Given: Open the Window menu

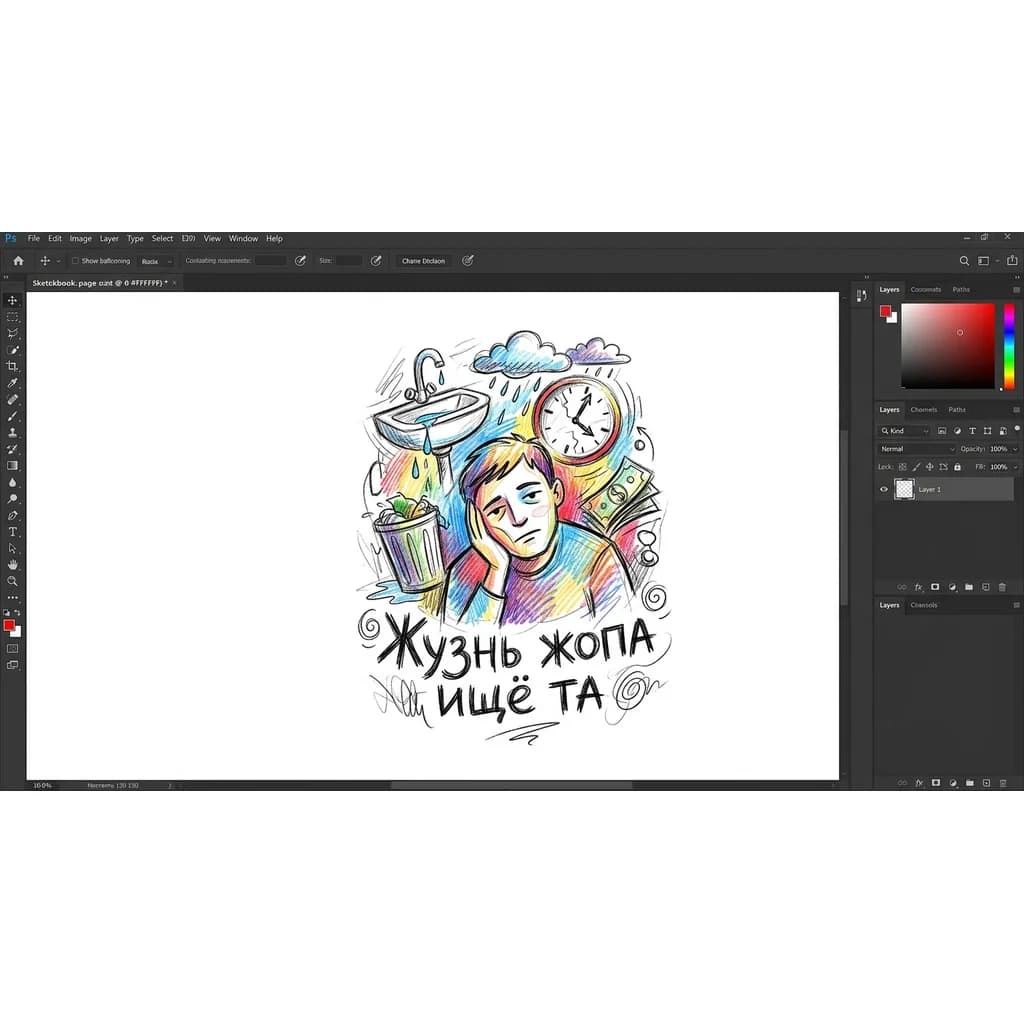Looking at the screenshot, I should pyautogui.click(x=243, y=239).
